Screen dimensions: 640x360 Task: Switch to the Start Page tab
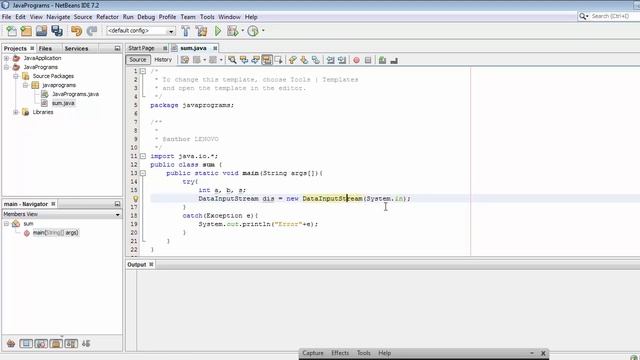141,48
